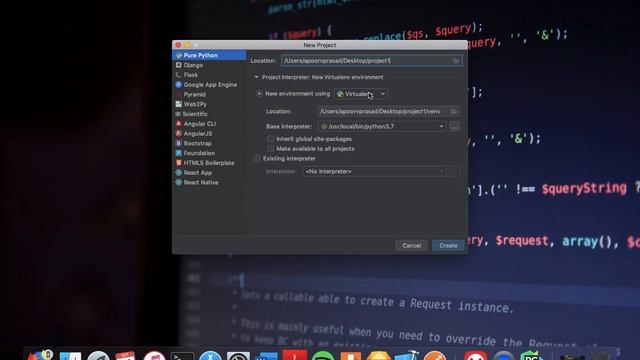Viewport: 640px width, 360px height.
Task: Cancel the New Project dialog
Action: [x=411, y=246]
